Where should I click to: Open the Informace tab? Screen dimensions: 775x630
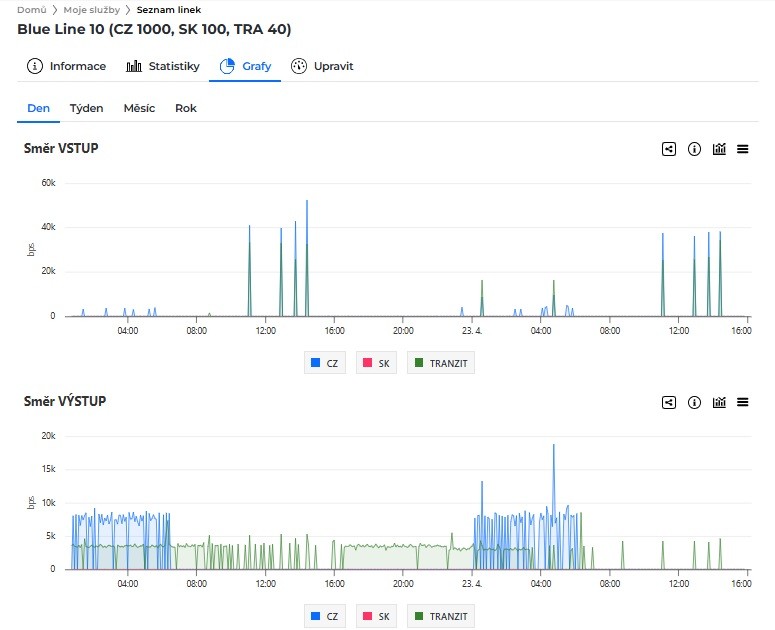[66, 66]
